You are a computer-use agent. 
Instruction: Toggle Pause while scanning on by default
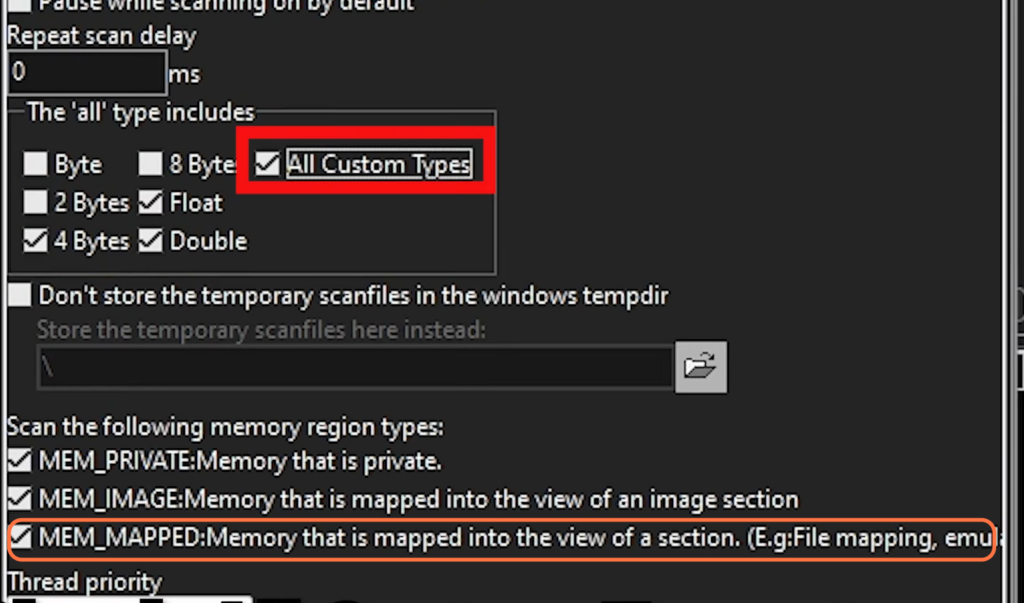pos(20,5)
